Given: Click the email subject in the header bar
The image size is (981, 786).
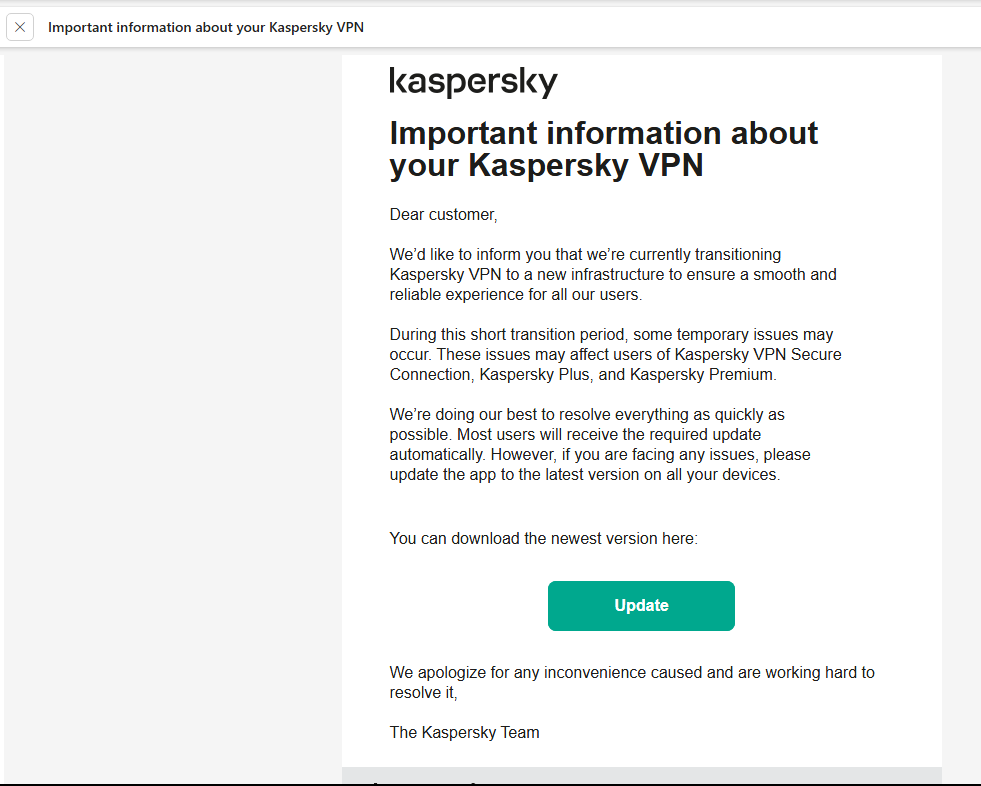Looking at the screenshot, I should click(x=205, y=27).
